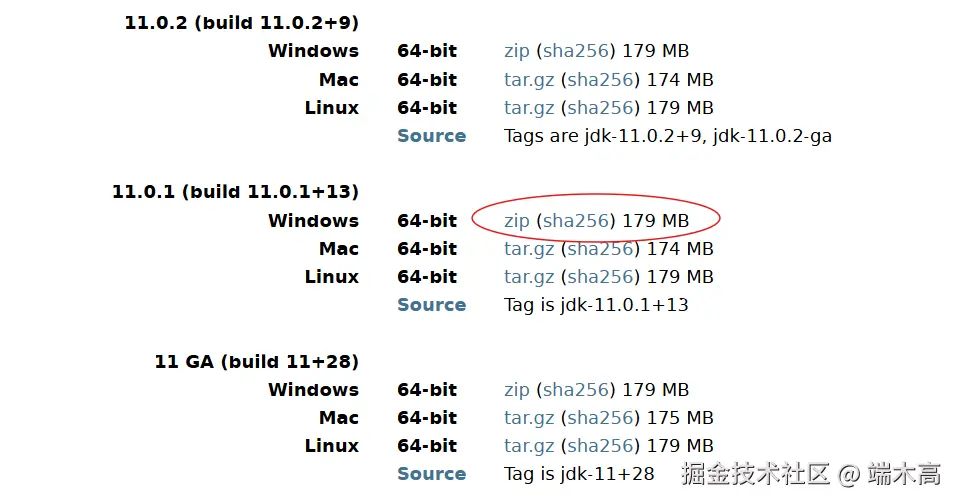Download the 11.0.1 Linux tar.gz

(529, 277)
